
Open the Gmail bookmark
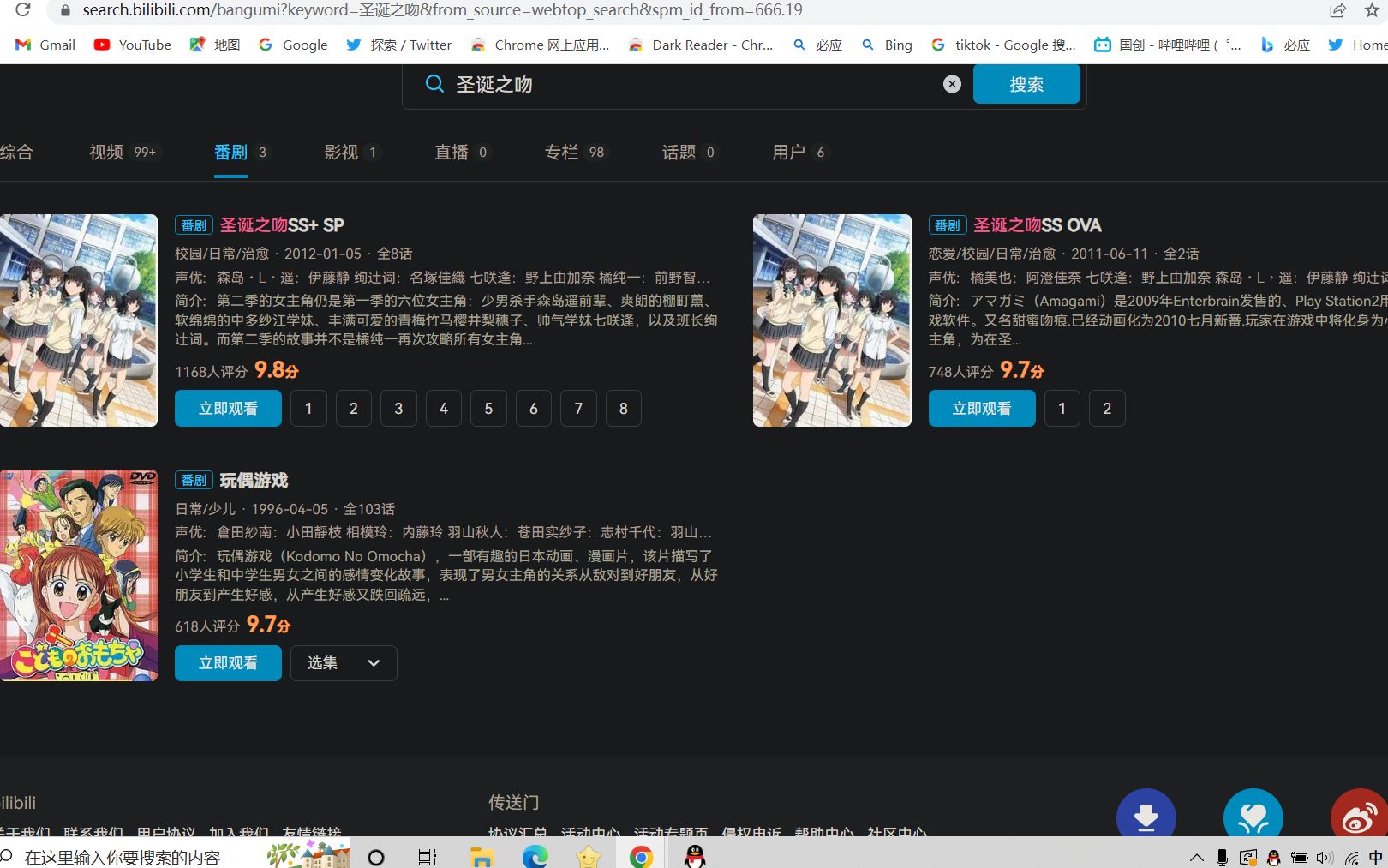click(45, 45)
